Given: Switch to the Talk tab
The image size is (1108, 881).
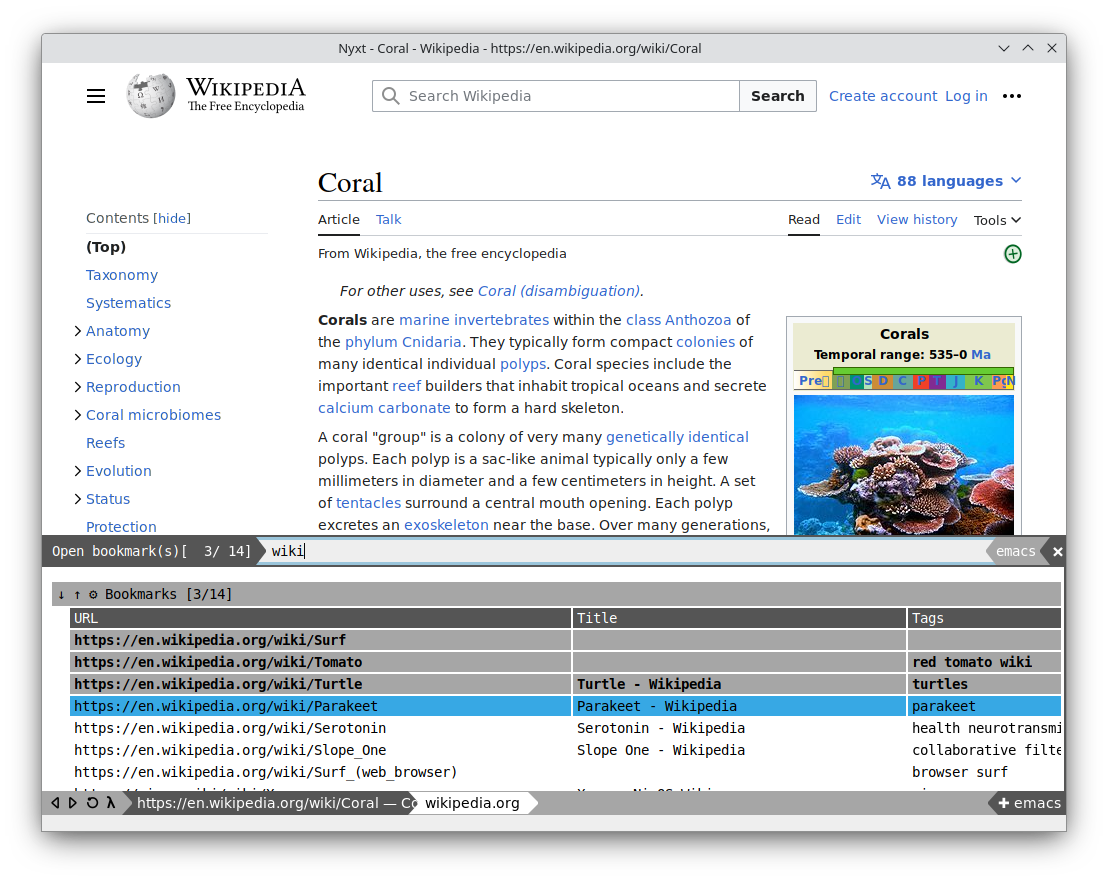Looking at the screenshot, I should 388,220.
